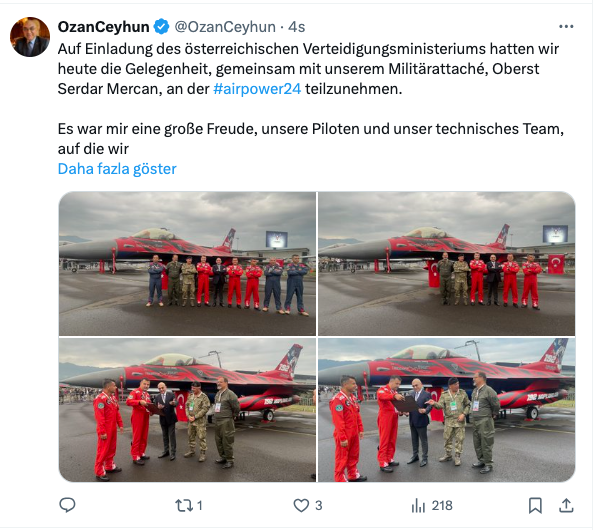Click the 218 views count
Image resolution: width=594 pixels, height=530 pixels.
click(442, 505)
